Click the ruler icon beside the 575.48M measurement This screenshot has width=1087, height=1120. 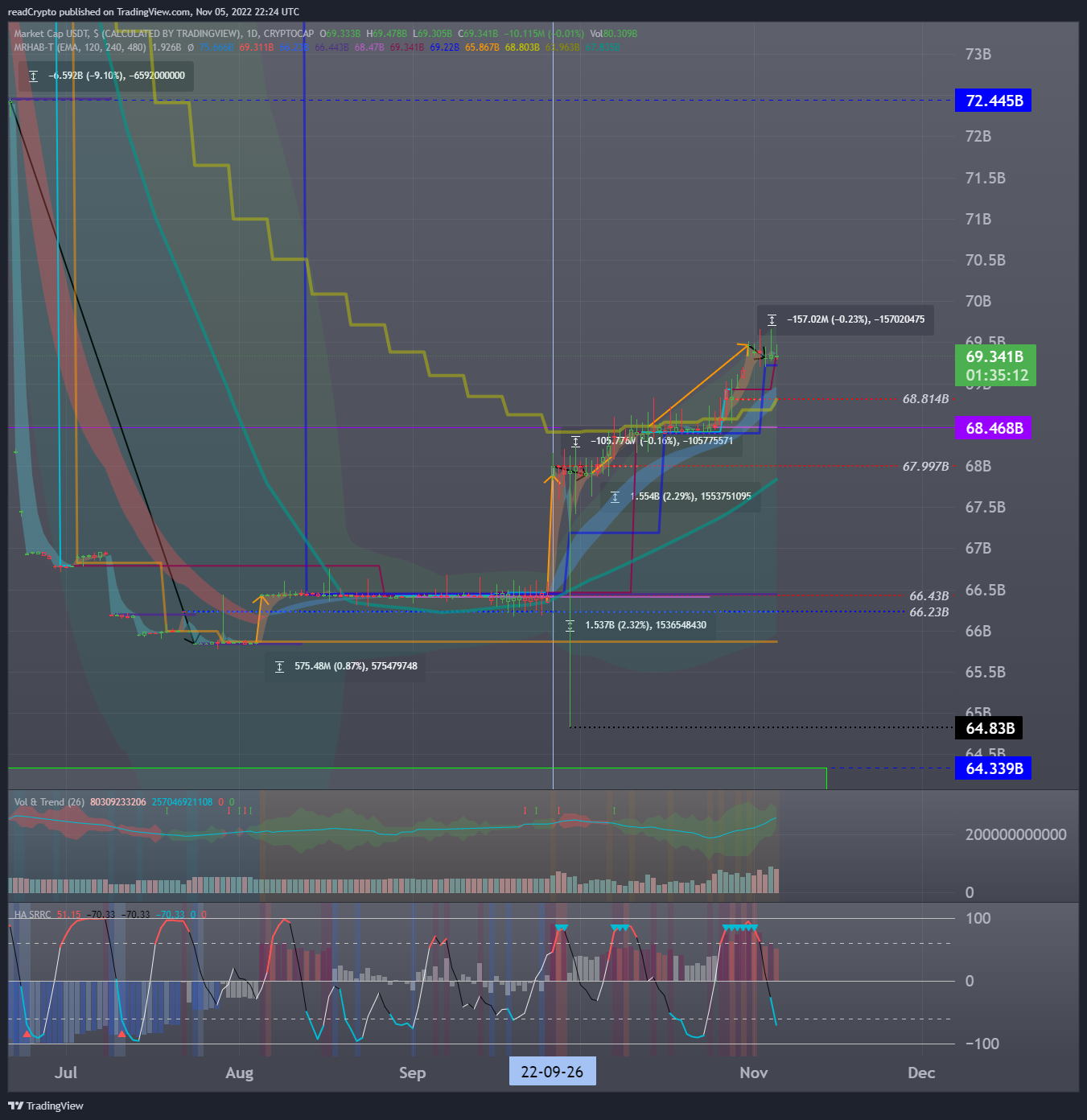pyautogui.click(x=279, y=667)
